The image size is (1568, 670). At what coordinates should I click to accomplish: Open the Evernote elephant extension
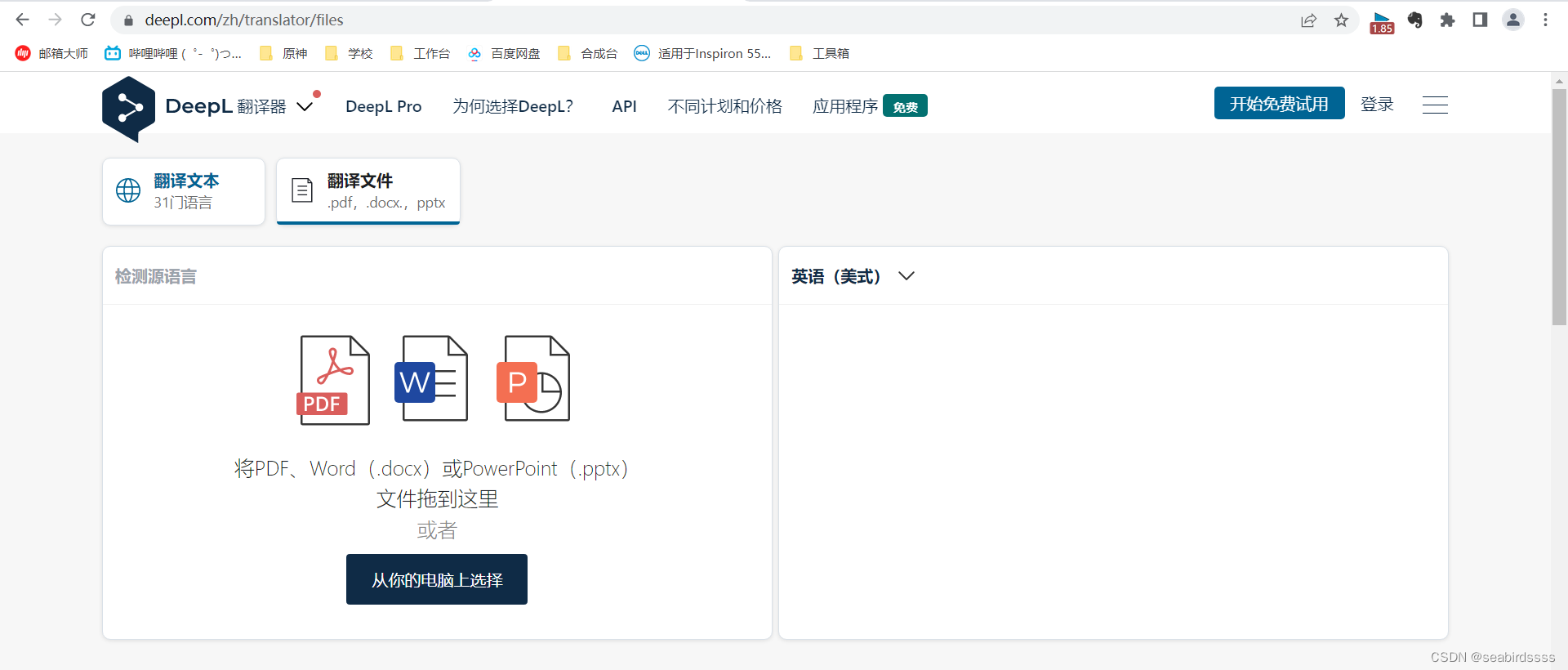point(1415,20)
